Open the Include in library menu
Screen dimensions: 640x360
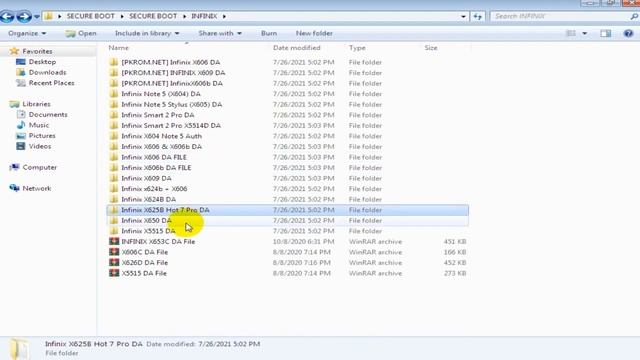coord(147,33)
